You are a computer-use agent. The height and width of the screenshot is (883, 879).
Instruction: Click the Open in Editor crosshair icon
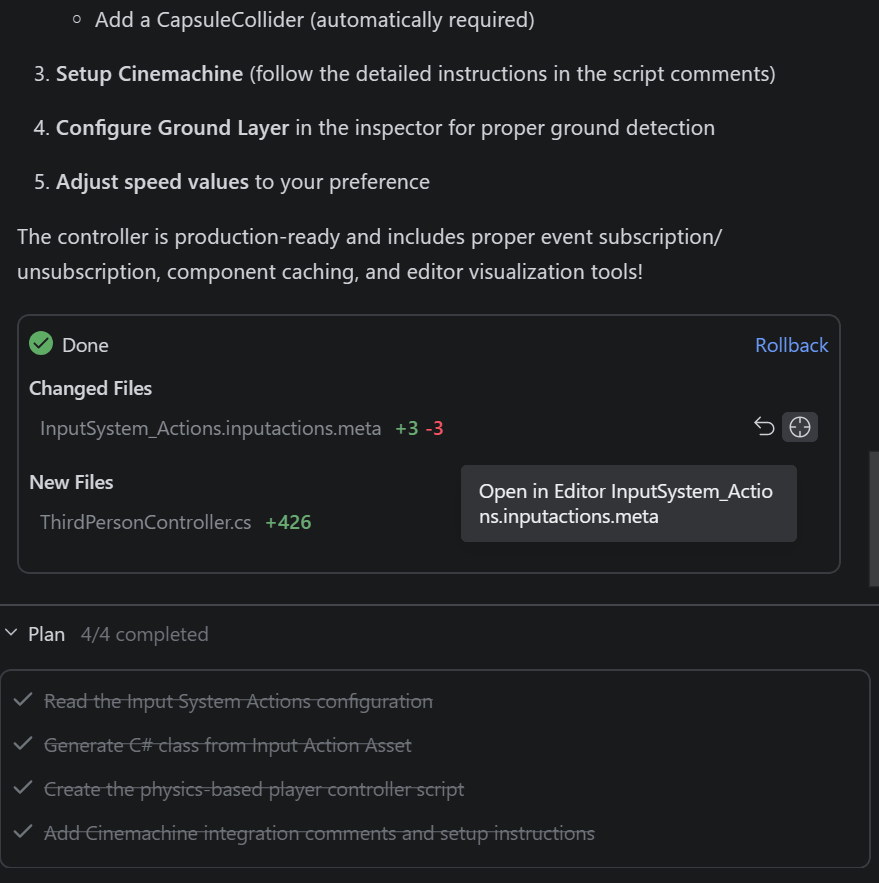[x=799, y=428]
